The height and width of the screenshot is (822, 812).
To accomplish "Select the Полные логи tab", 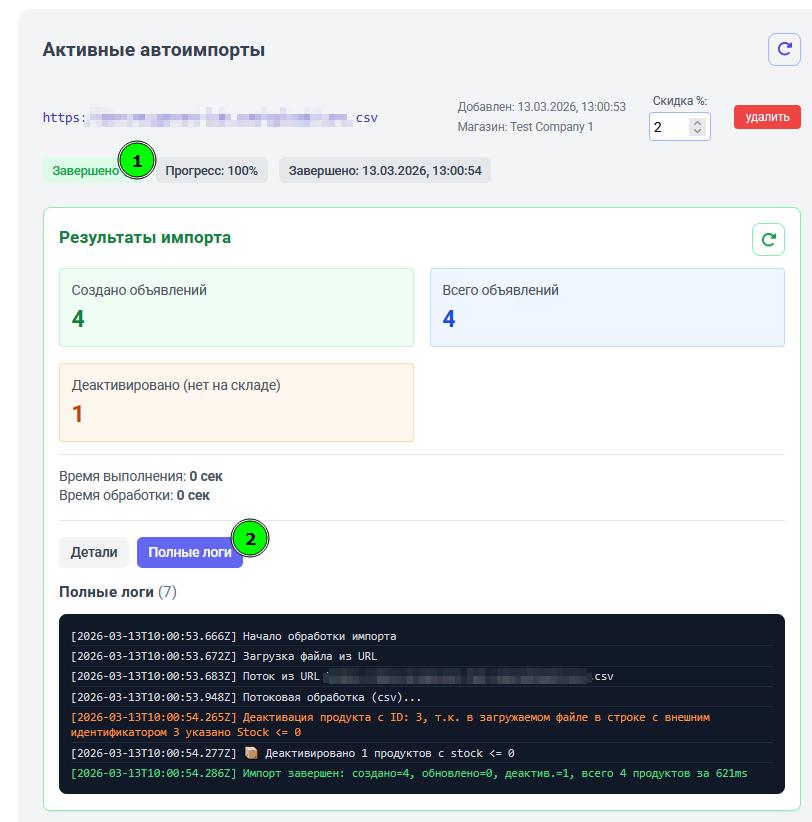I will click(x=190, y=551).
